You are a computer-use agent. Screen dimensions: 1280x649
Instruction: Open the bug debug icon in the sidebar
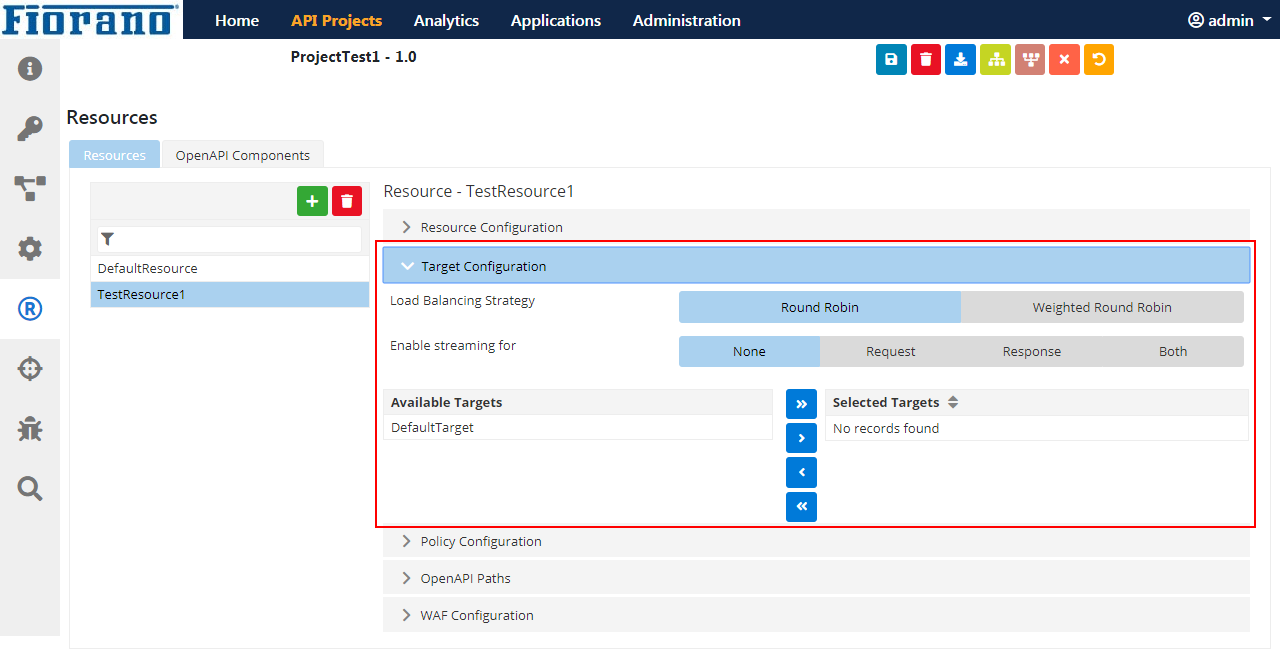[x=30, y=429]
